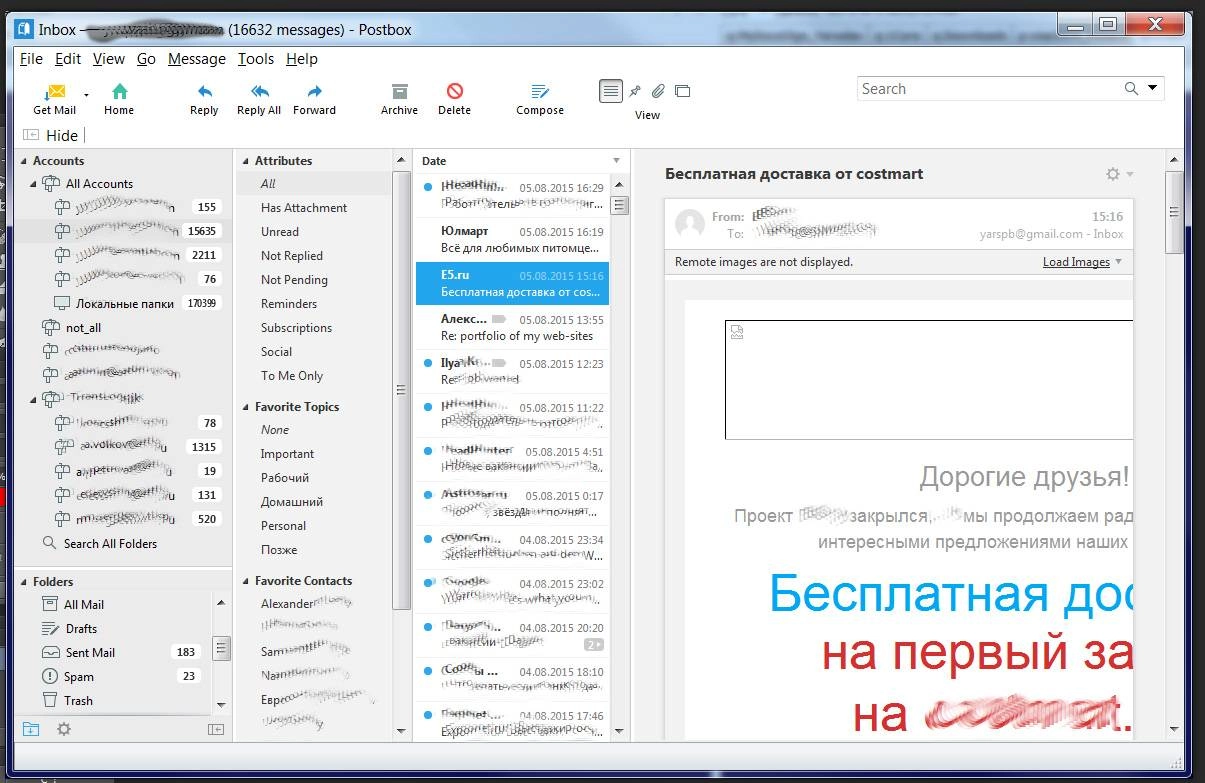Open the File menu
This screenshot has height=783, width=1205.
(31, 59)
